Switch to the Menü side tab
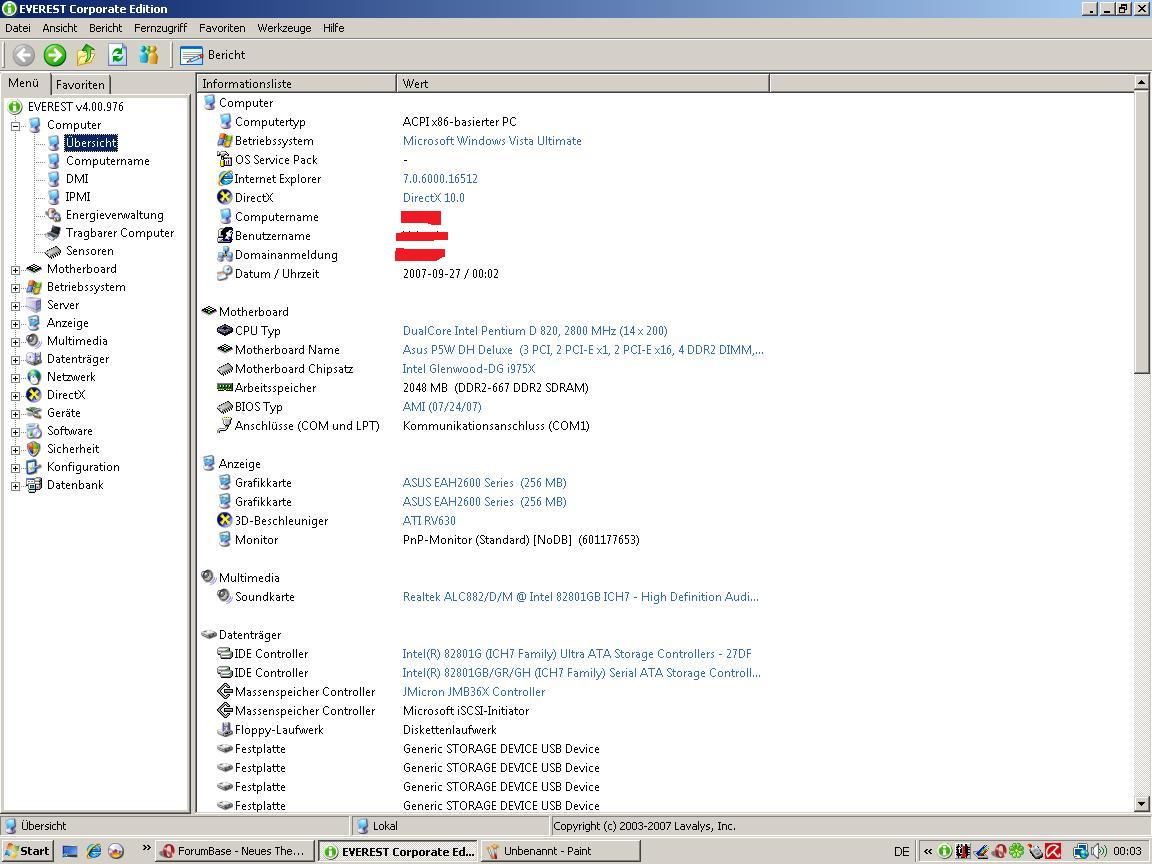Viewport: 1152px width, 864px height. pyautogui.click(x=24, y=83)
